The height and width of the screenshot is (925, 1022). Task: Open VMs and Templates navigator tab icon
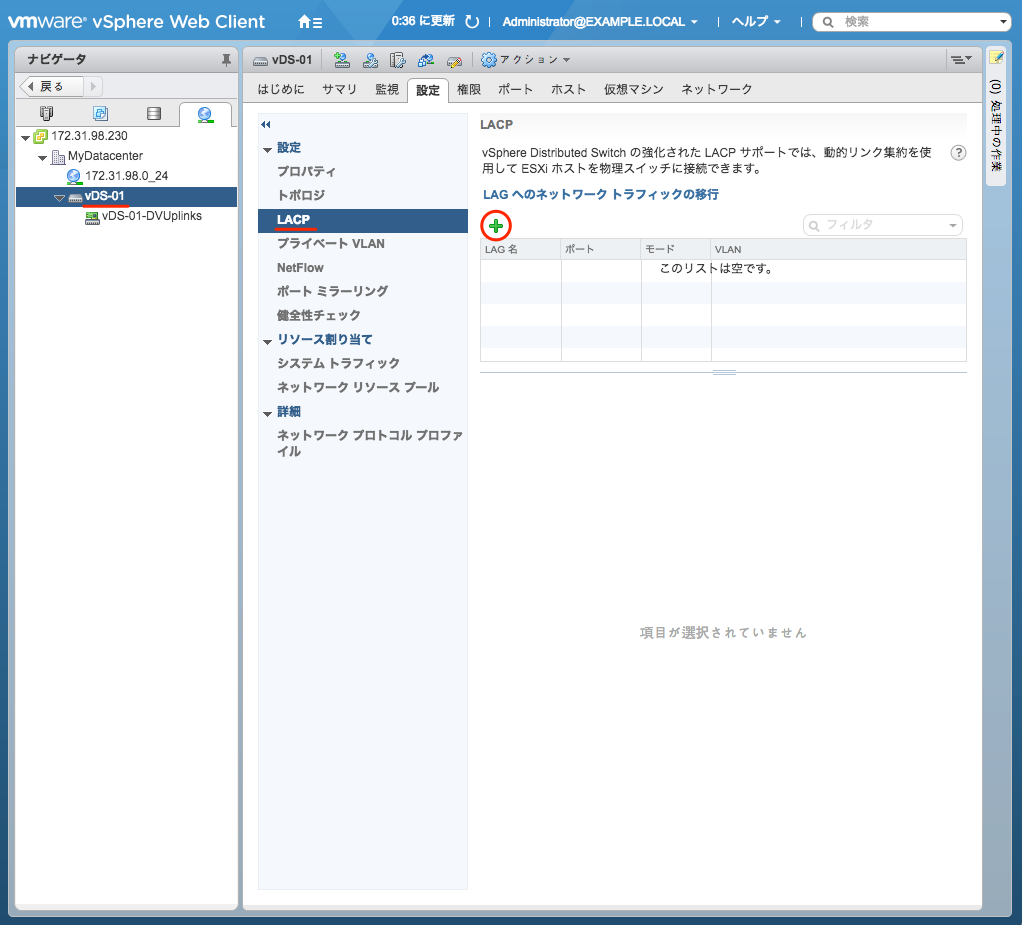(100, 113)
